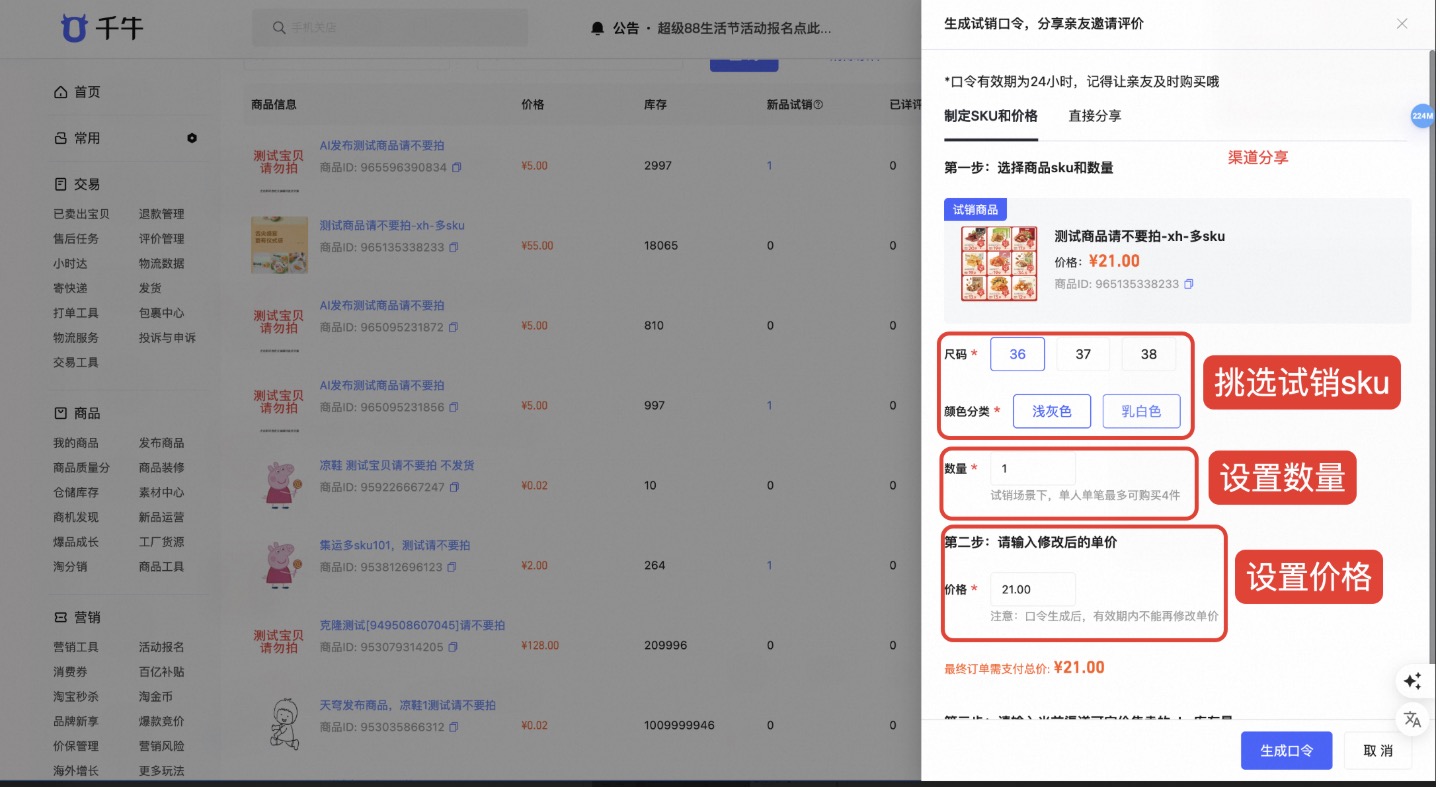The height and width of the screenshot is (788, 1440).
Task: Choose the 乳白色 color option
Action: [1141, 411]
